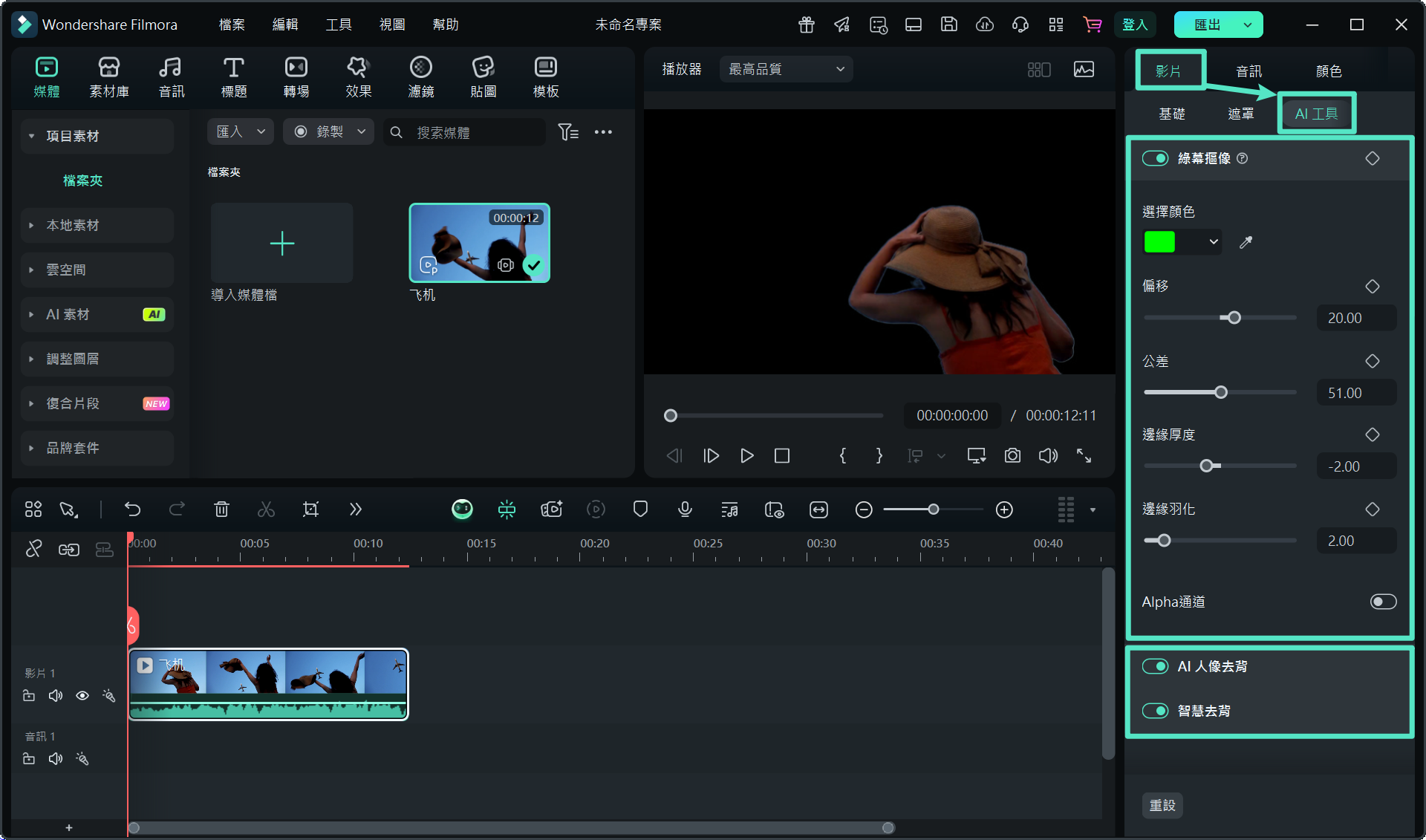Click the marker shield icon
Screen dimensions: 1426x840
click(x=640, y=509)
